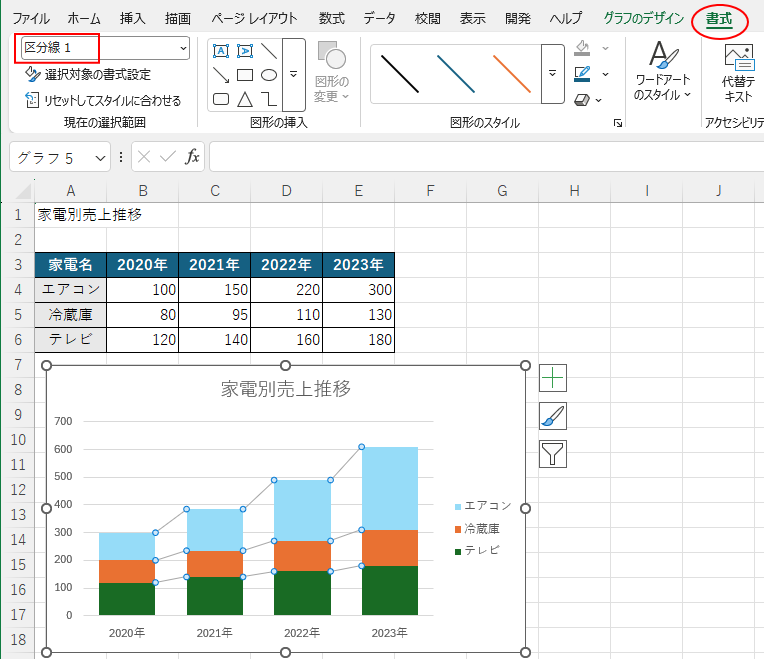This screenshot has width=764, height=659.
Task: Insert a vertical text box shape
Action: (245, 51)
